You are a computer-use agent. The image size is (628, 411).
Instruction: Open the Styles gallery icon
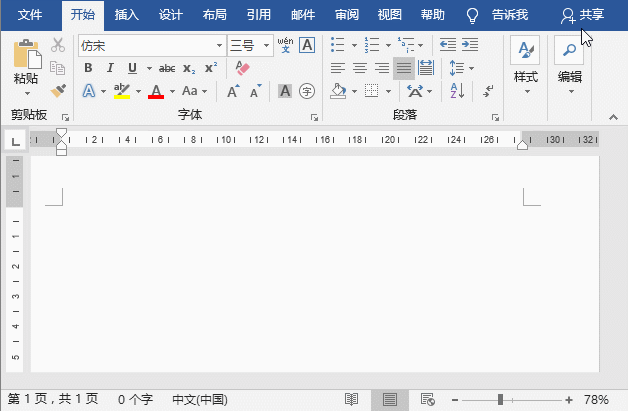coord(525,51)
